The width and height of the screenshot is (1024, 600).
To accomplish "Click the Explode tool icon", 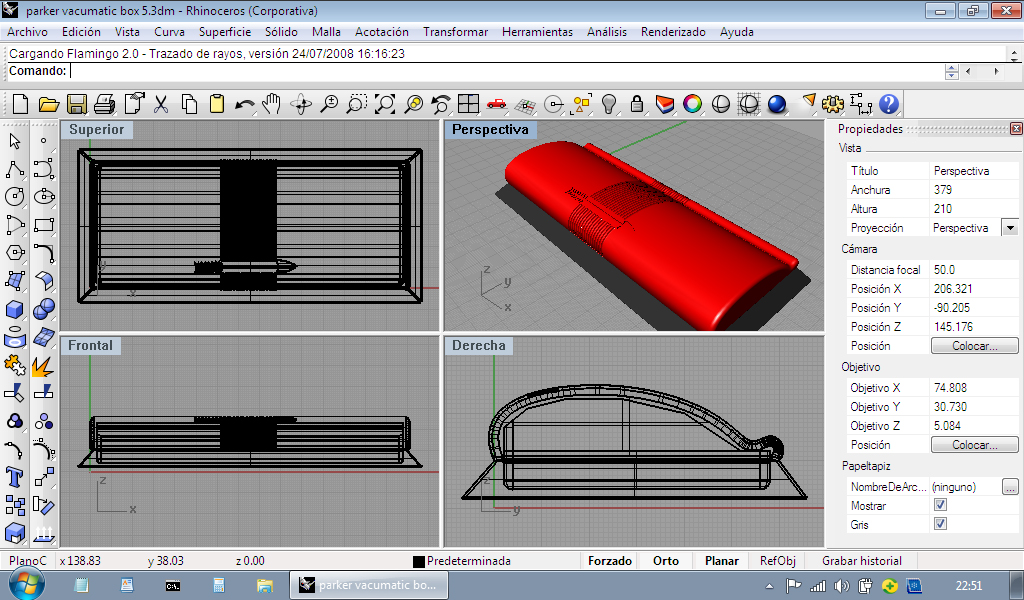I will coord(43,366).
